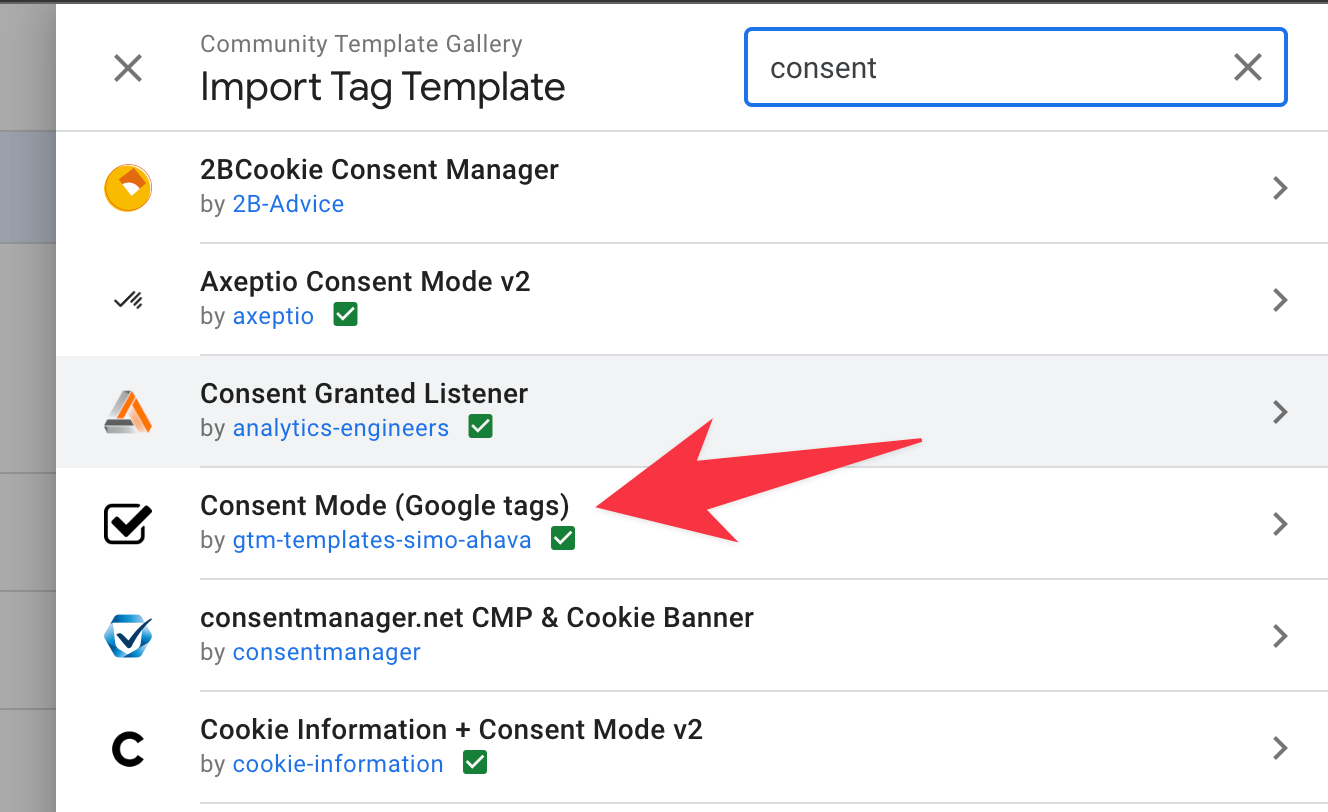Click the verified badge next to gtm-templates-simo-ahava
Image resolution: width=1328 pixels, height=812 pixels.
(563, 540)
